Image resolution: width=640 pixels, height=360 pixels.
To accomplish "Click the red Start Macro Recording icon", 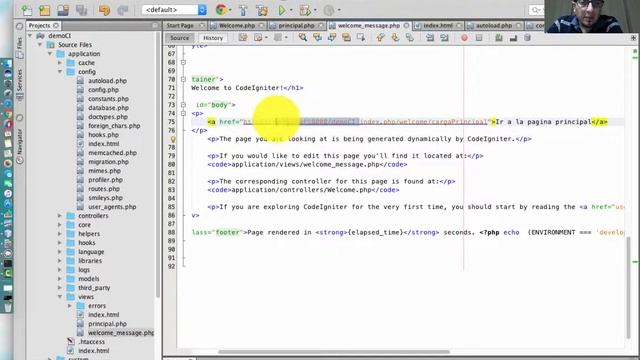I will pos(464,38).
